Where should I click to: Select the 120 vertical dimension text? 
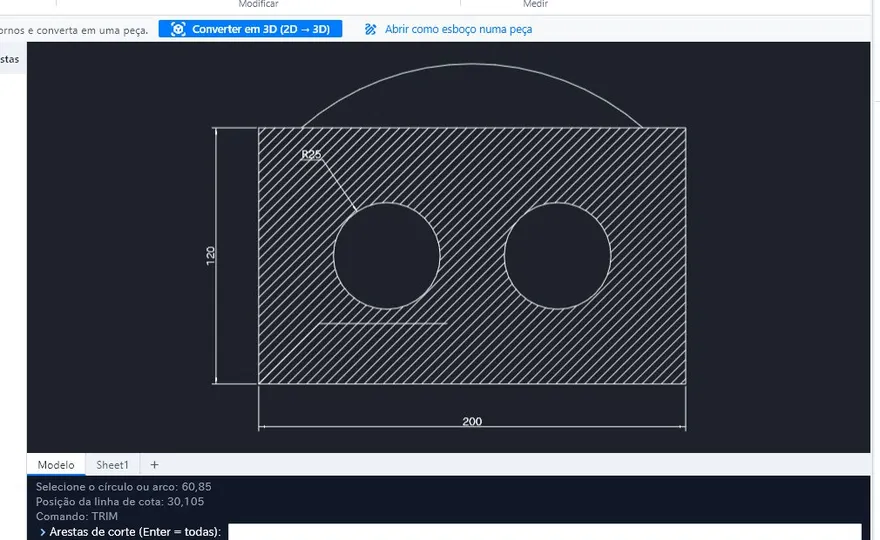point(210,255)
